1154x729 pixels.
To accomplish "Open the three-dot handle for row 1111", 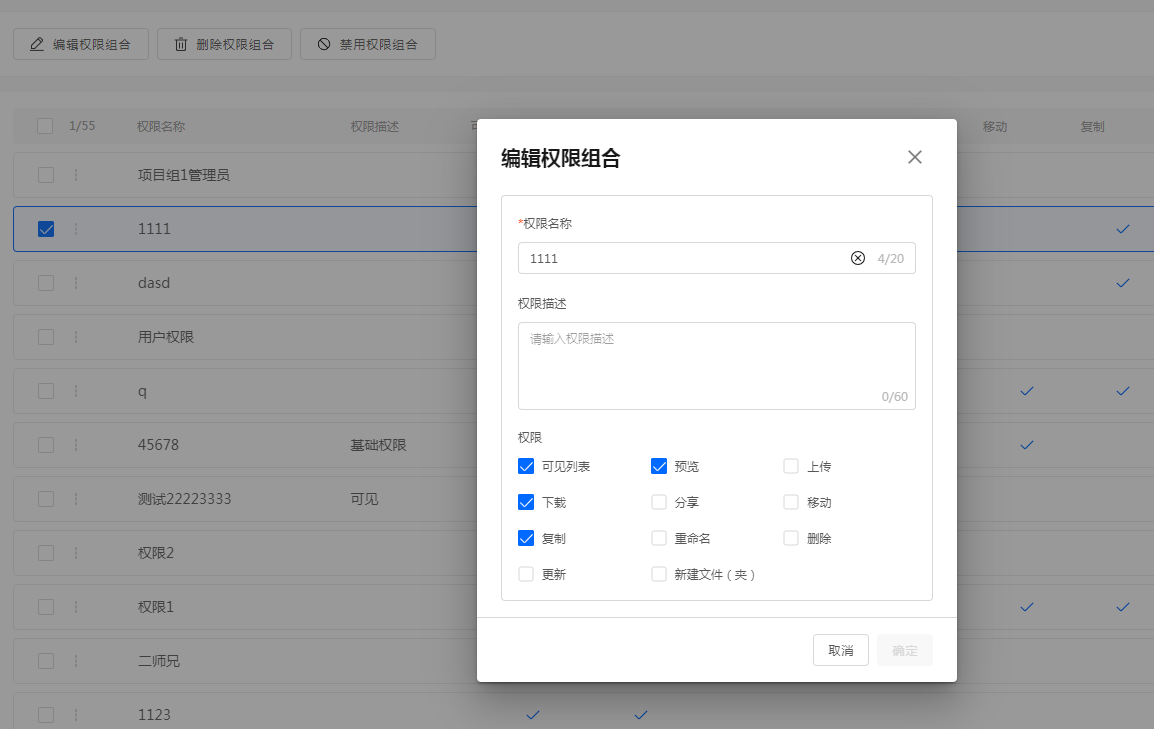I will coord(76,229).
